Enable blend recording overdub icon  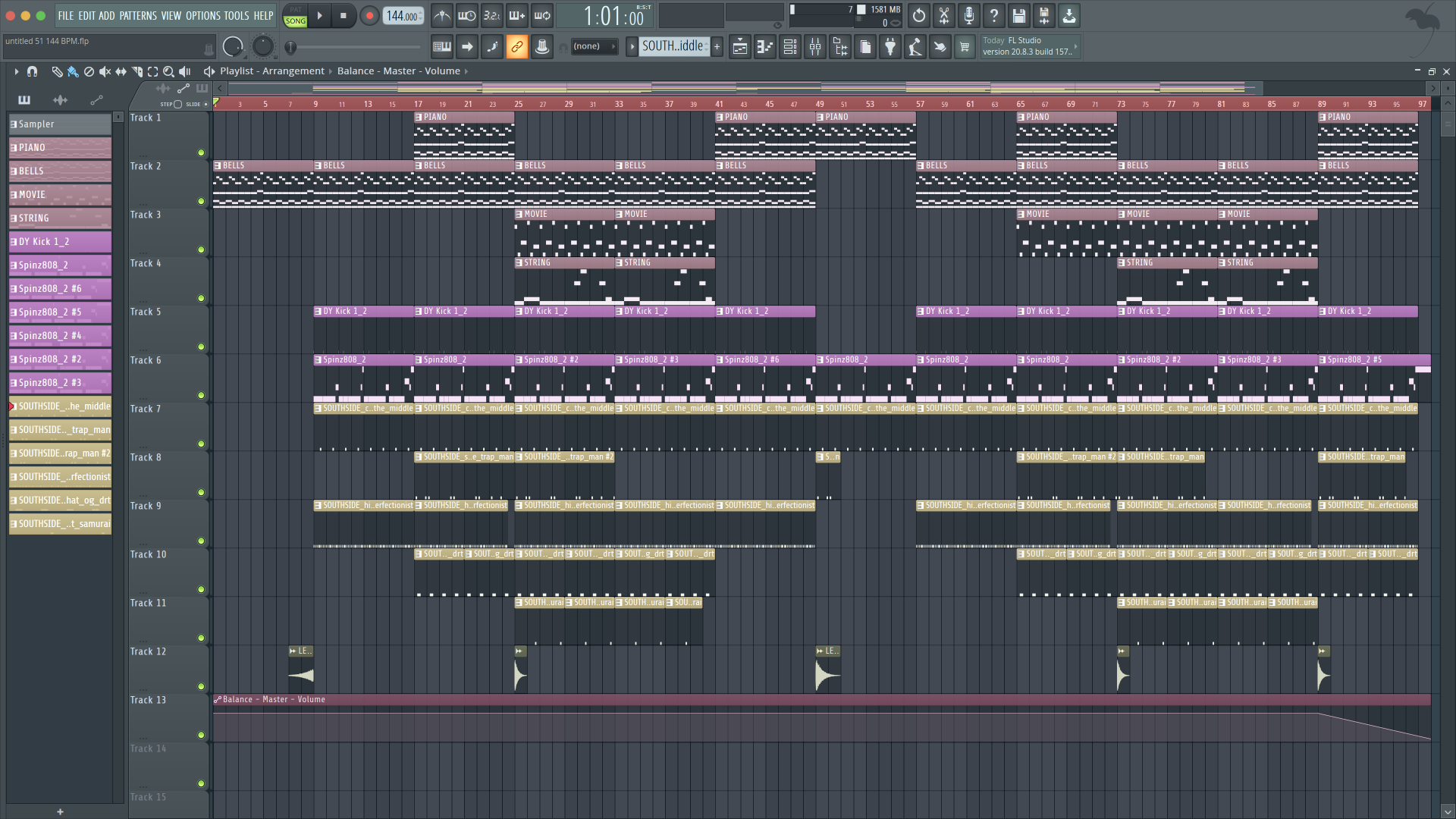coord(517,15)
